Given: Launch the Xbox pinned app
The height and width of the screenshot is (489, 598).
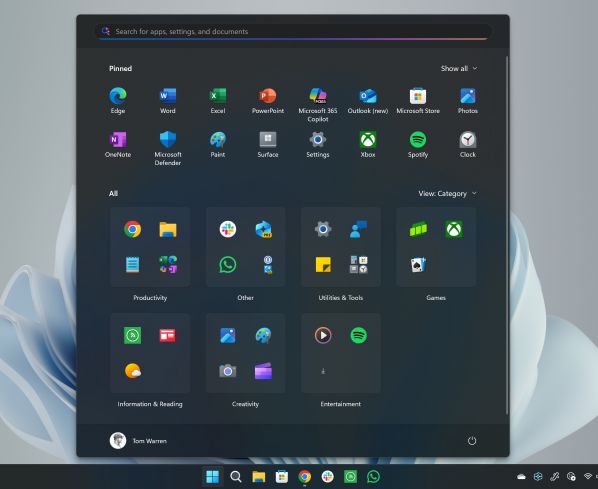Looking at the screenshot, I should point(368,144).
